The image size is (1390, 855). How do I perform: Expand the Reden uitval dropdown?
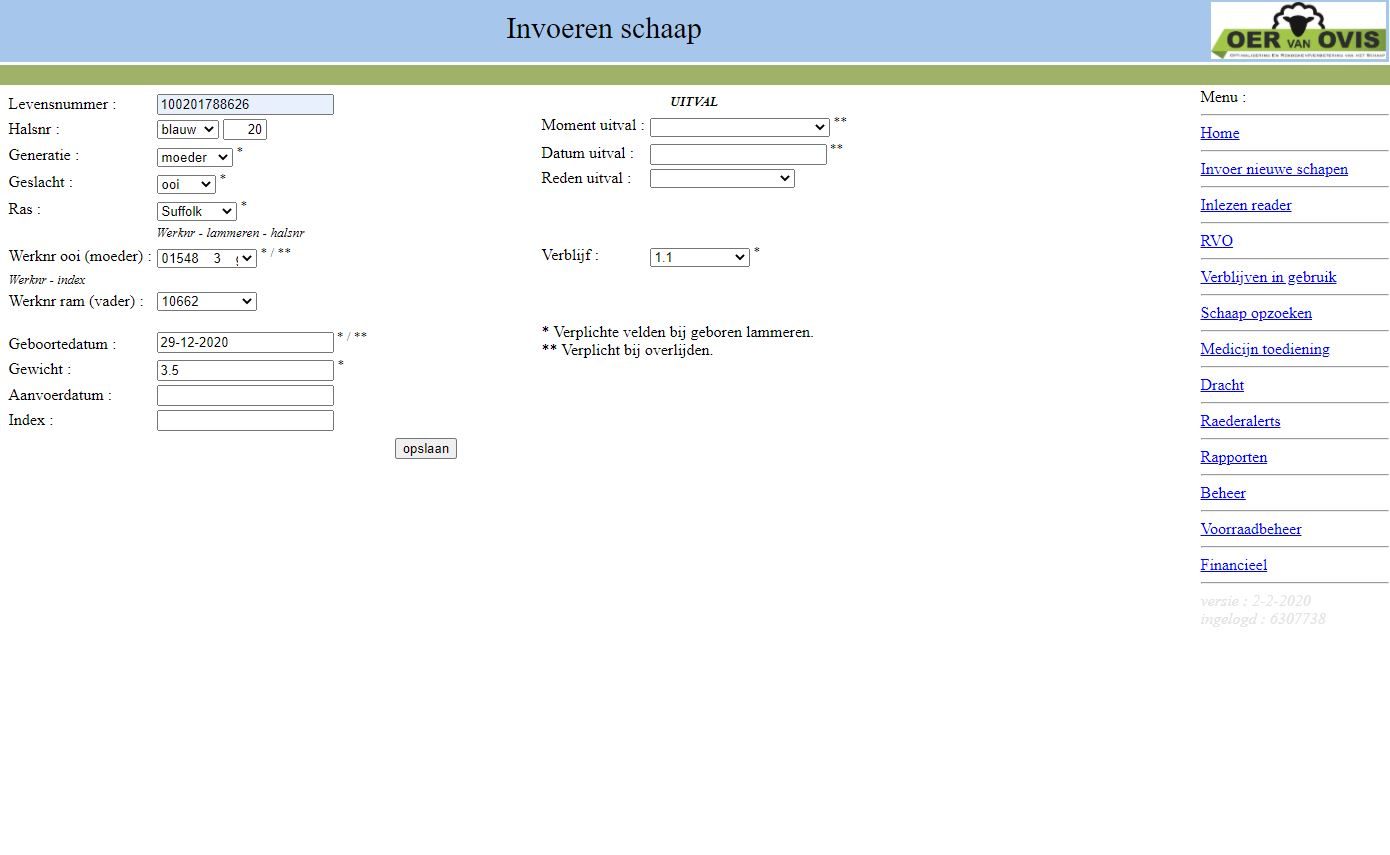(x=721, y=179)
